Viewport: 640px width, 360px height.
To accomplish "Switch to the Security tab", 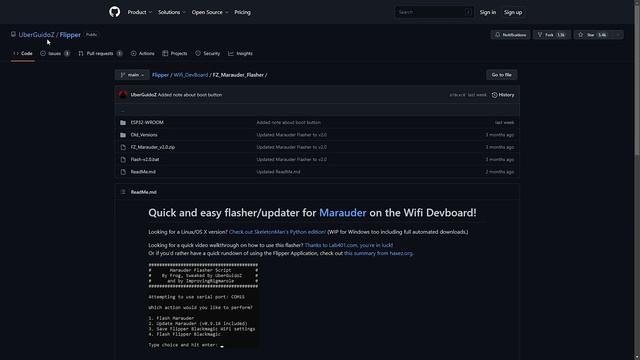I will [207, 53].
